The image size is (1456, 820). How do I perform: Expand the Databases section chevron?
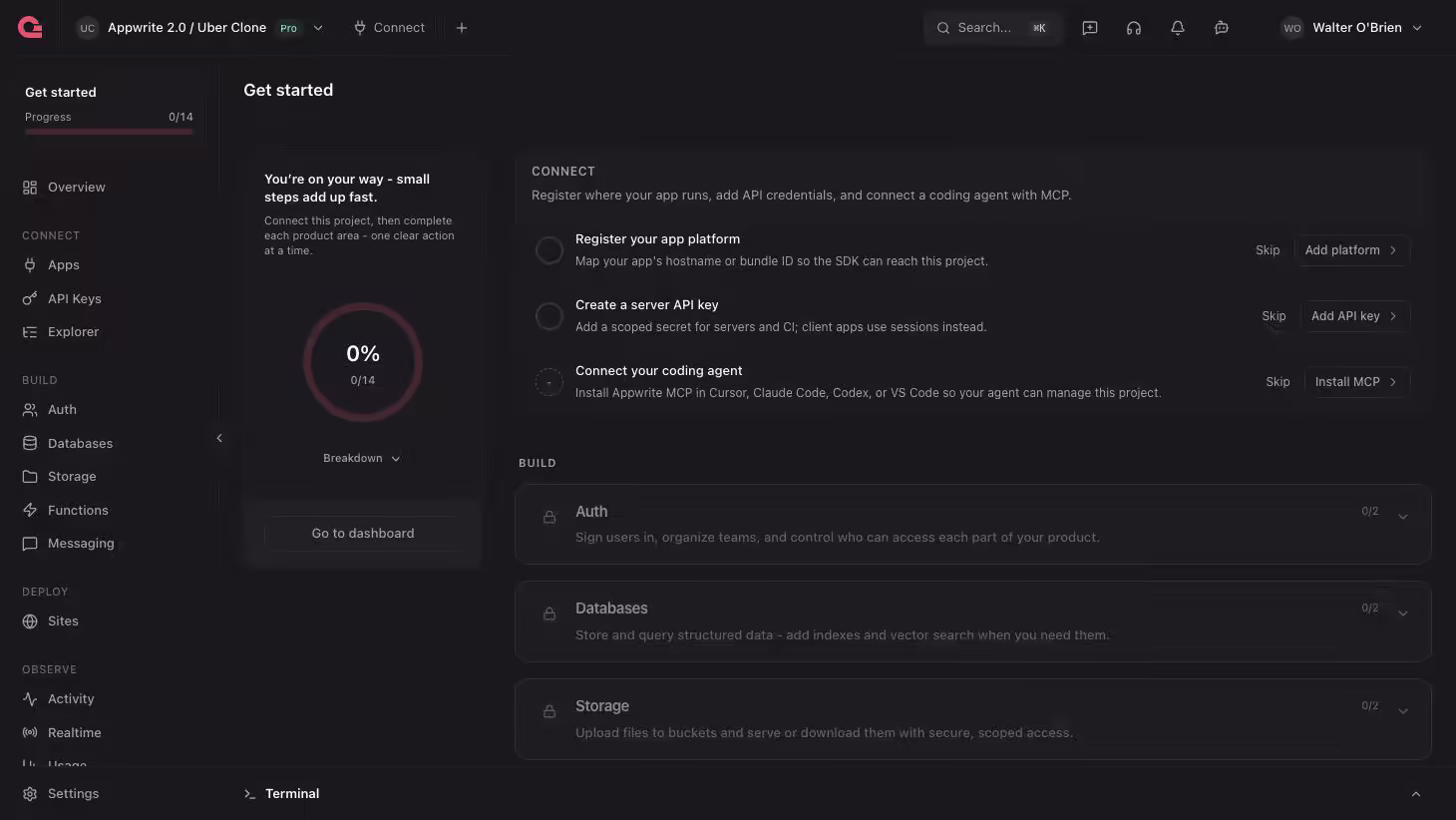pos(1403,614)
